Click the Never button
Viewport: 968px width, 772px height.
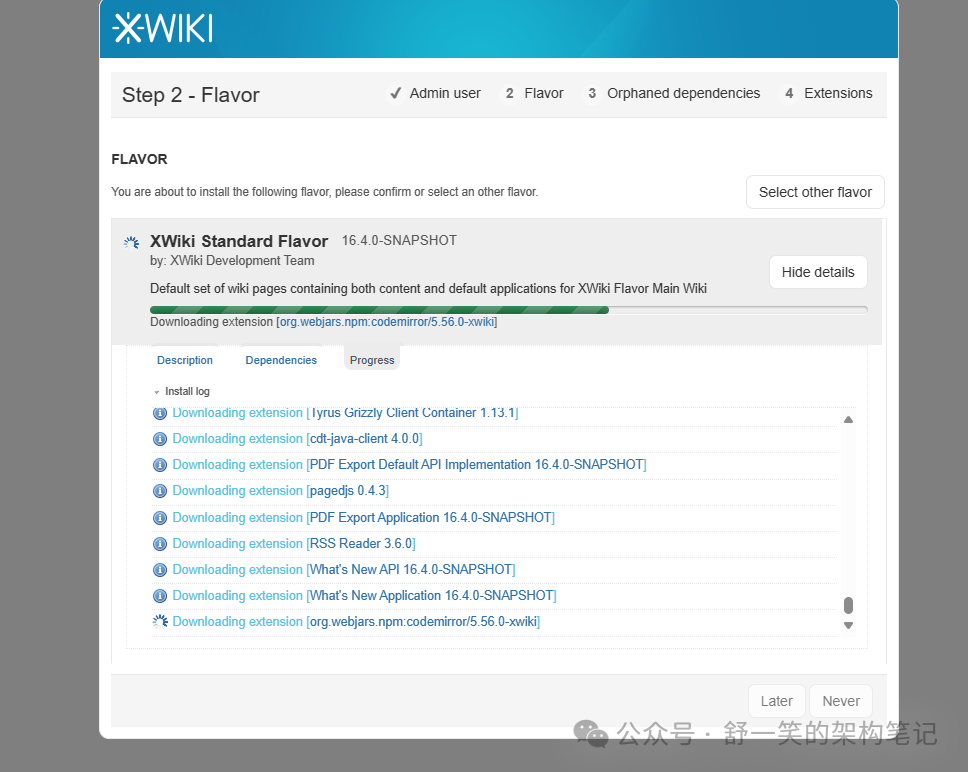(x=841, y=701)
